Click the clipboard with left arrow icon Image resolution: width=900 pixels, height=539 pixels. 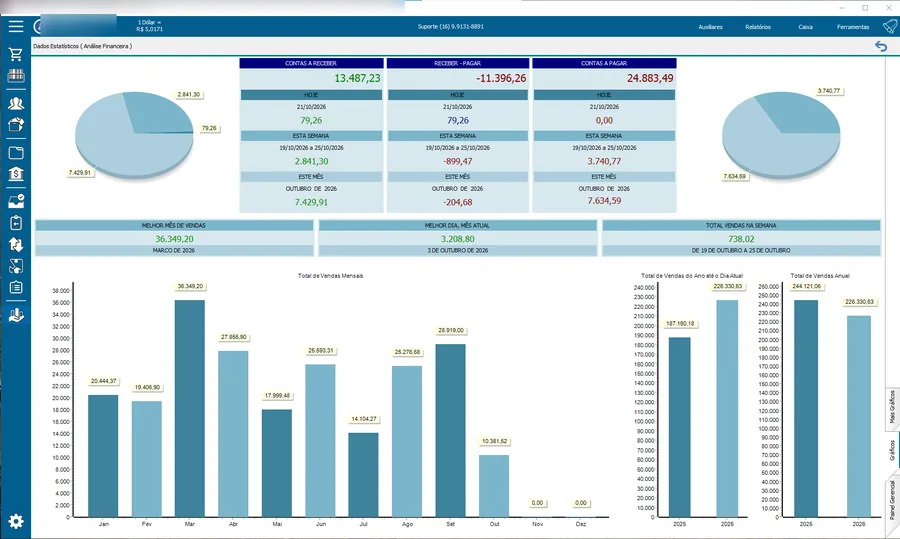(15, 223)
